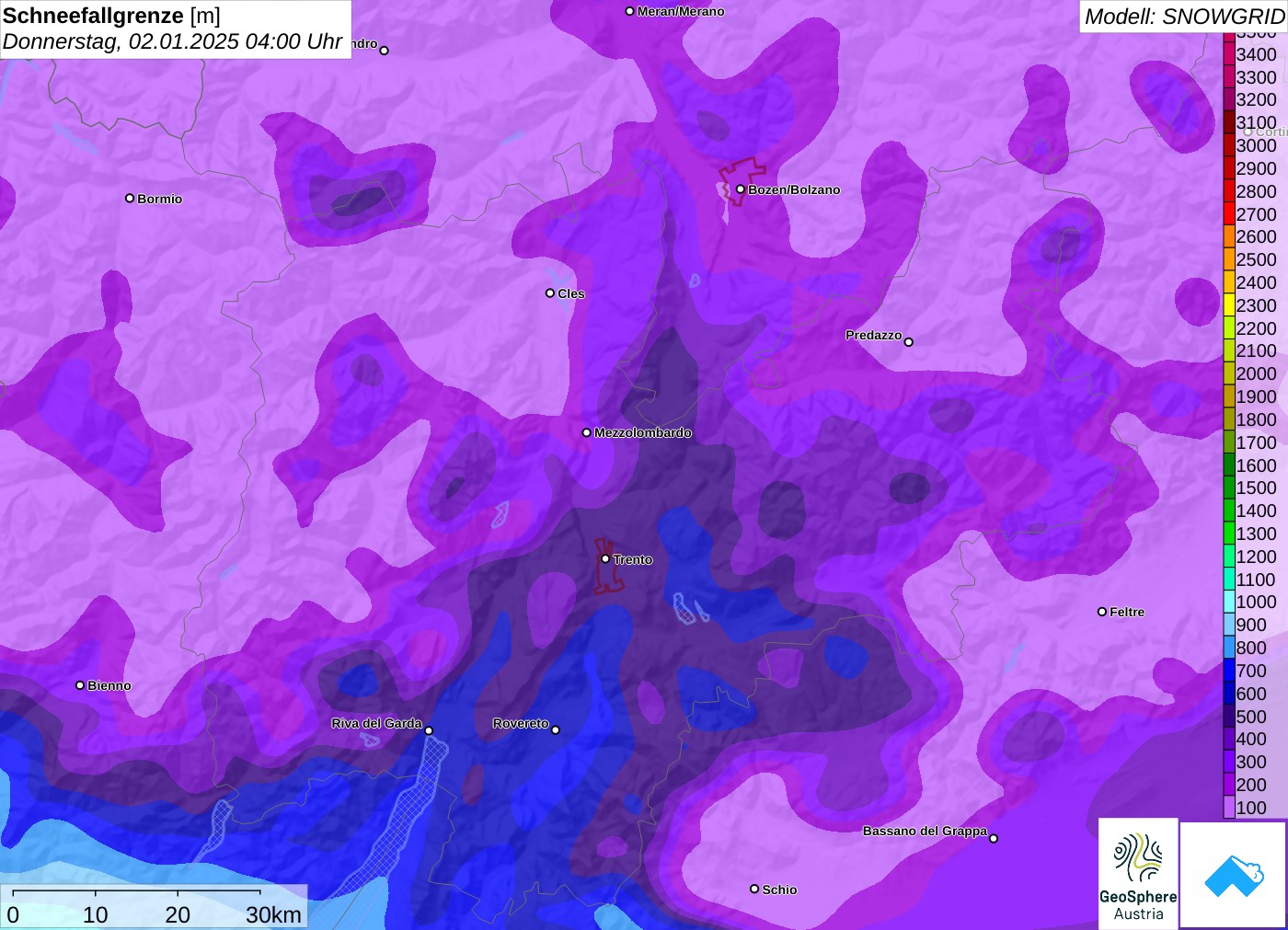The height and width of the screenshot is (930, 1288).
Task: Select the Bormio location marker dot
Action: point(130,198)
